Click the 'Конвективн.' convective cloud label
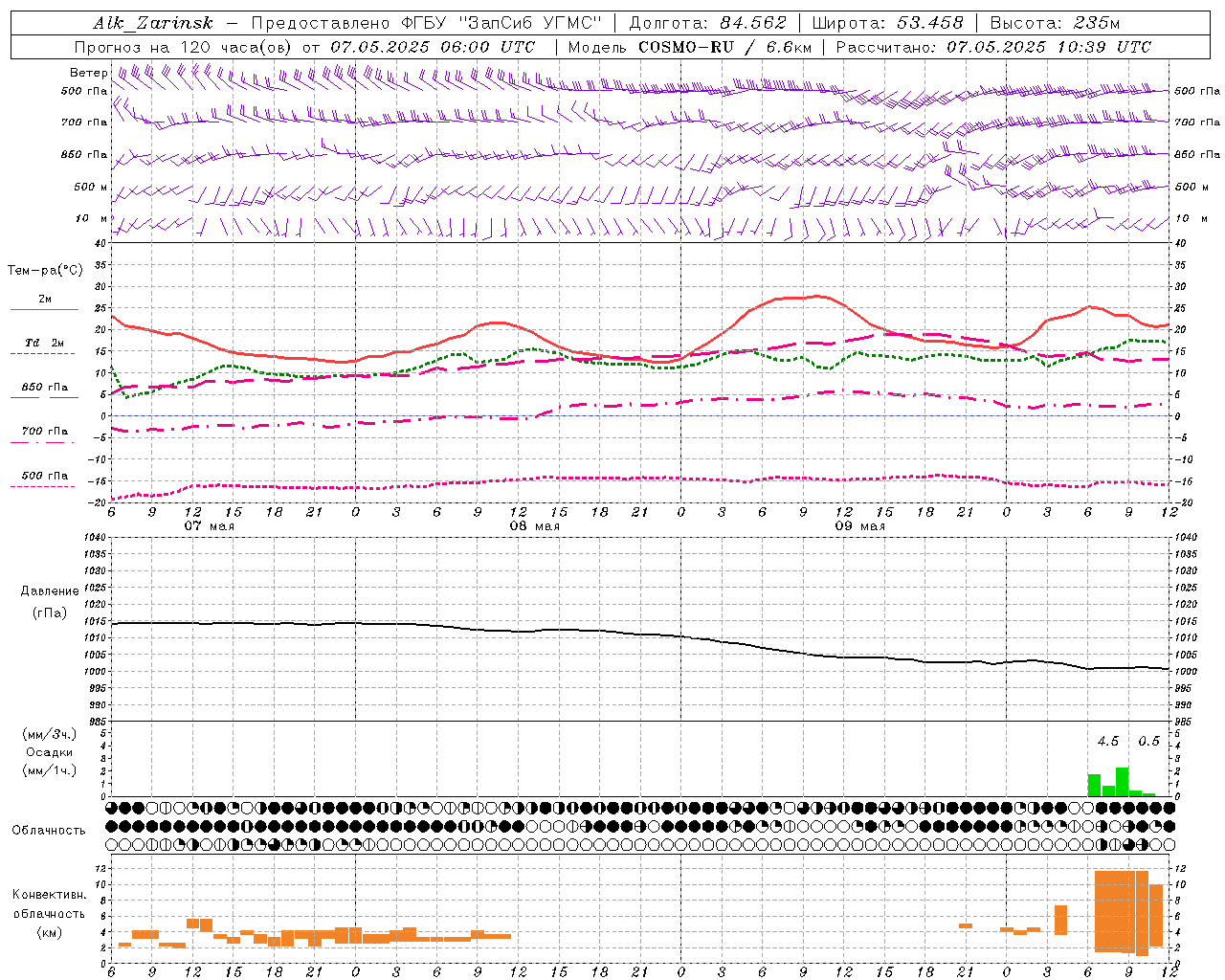The width and height of the screenshot is (1225, 980). tap(50, 895)
